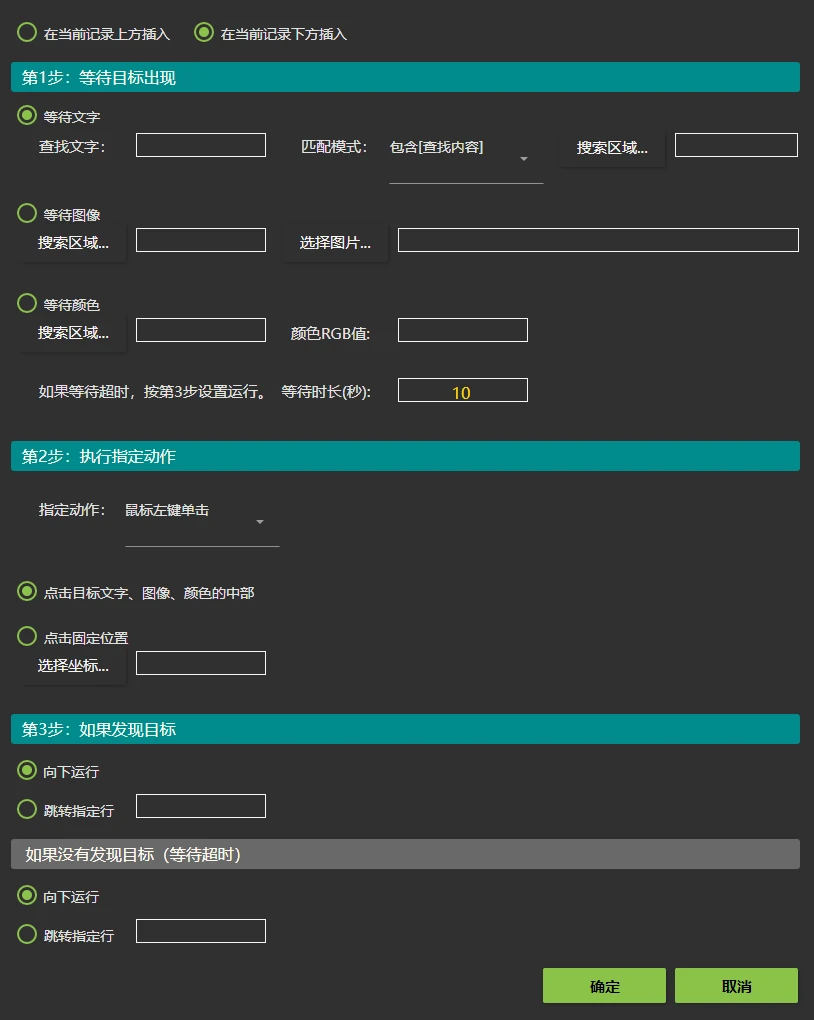The width and height of the screenshot is (814, 1020).
Task: Click 选择坐标... button
Action: click(x=74, y=665)
